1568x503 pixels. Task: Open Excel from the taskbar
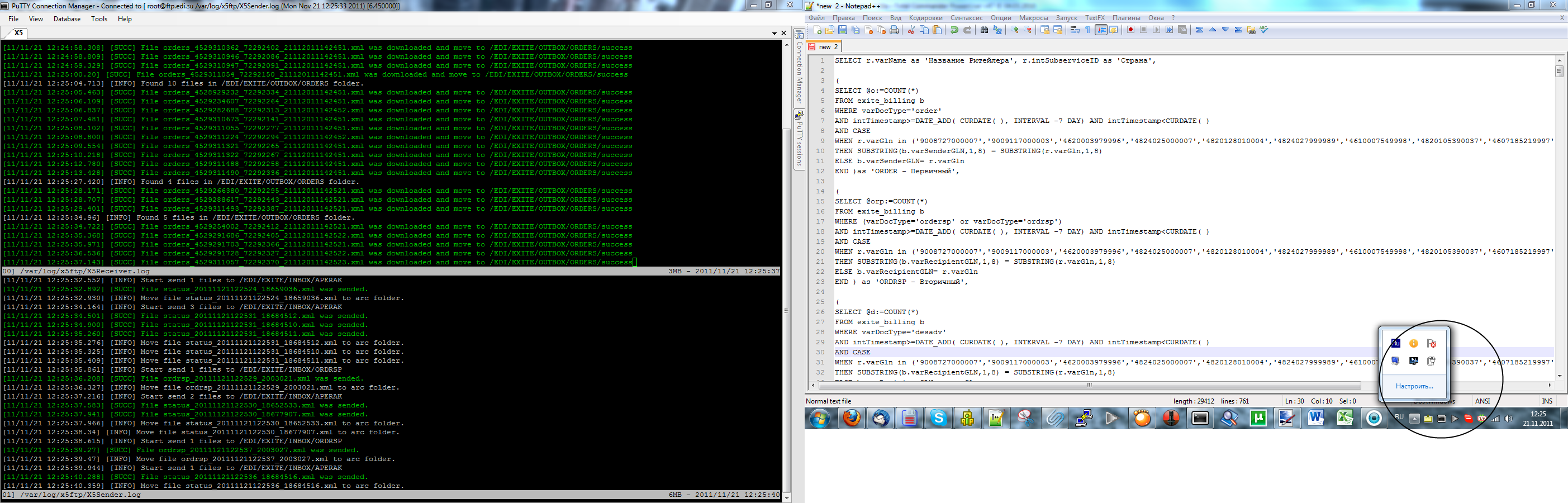pos(1344,419)
